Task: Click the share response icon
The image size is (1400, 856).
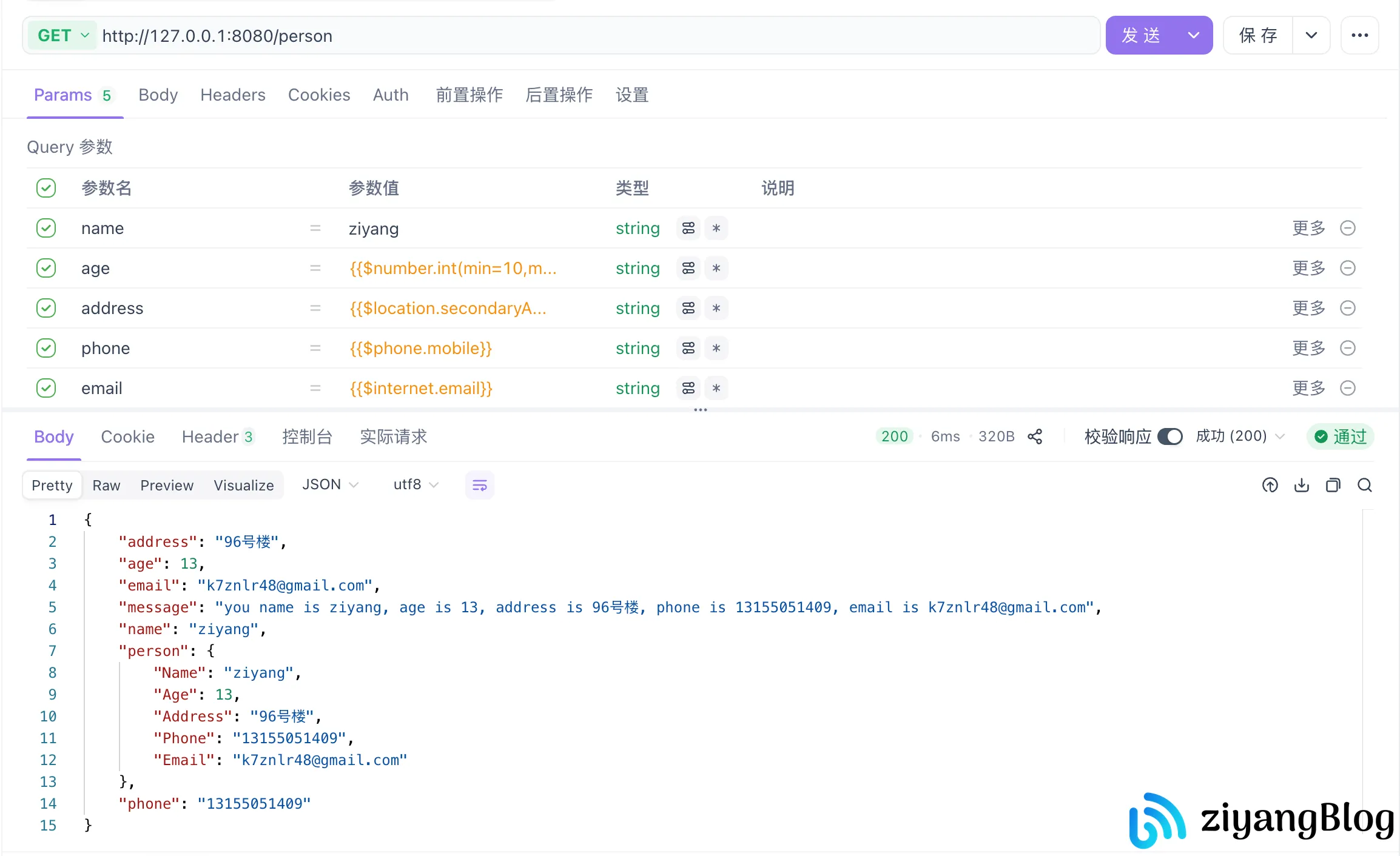Action: click(1035, 436)
